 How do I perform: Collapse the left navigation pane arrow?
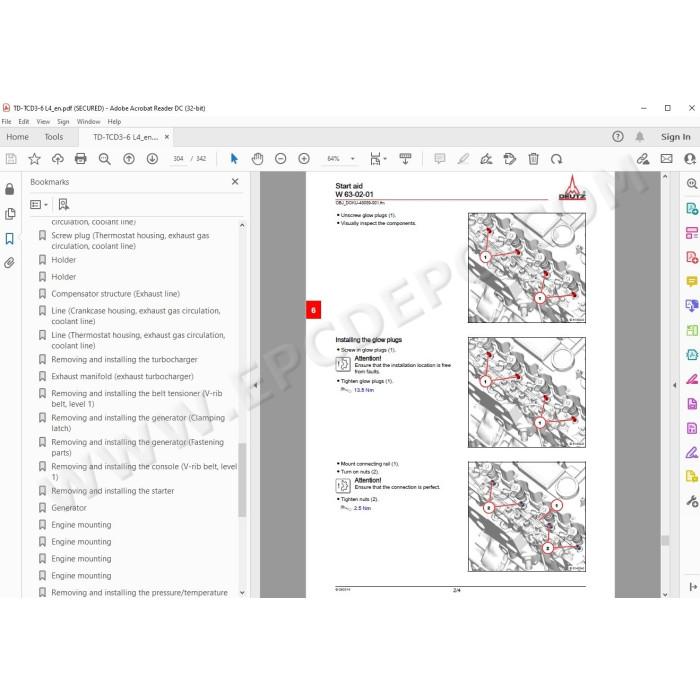click(x=255, y=385)
